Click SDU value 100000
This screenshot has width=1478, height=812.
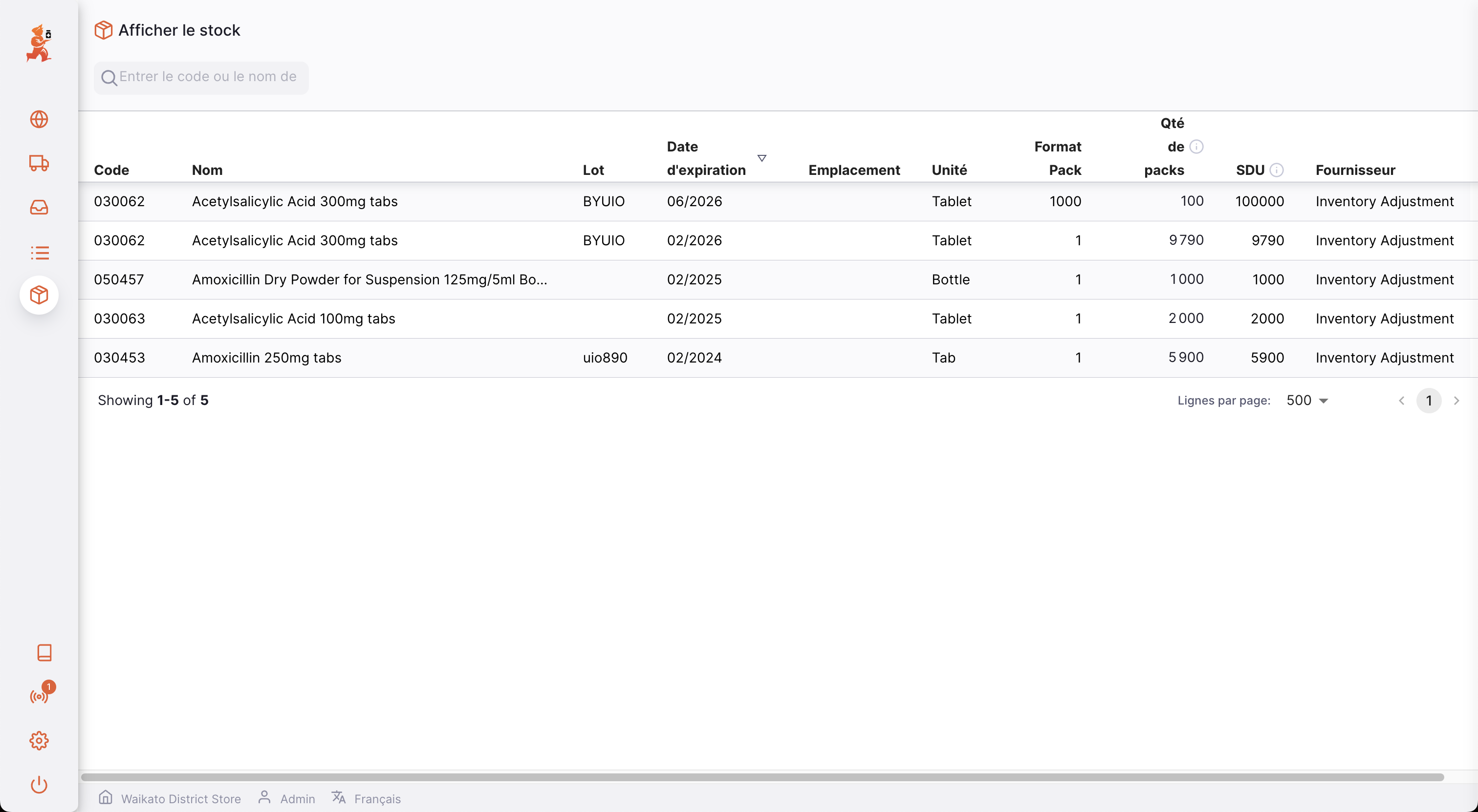tap(1260, 201)
